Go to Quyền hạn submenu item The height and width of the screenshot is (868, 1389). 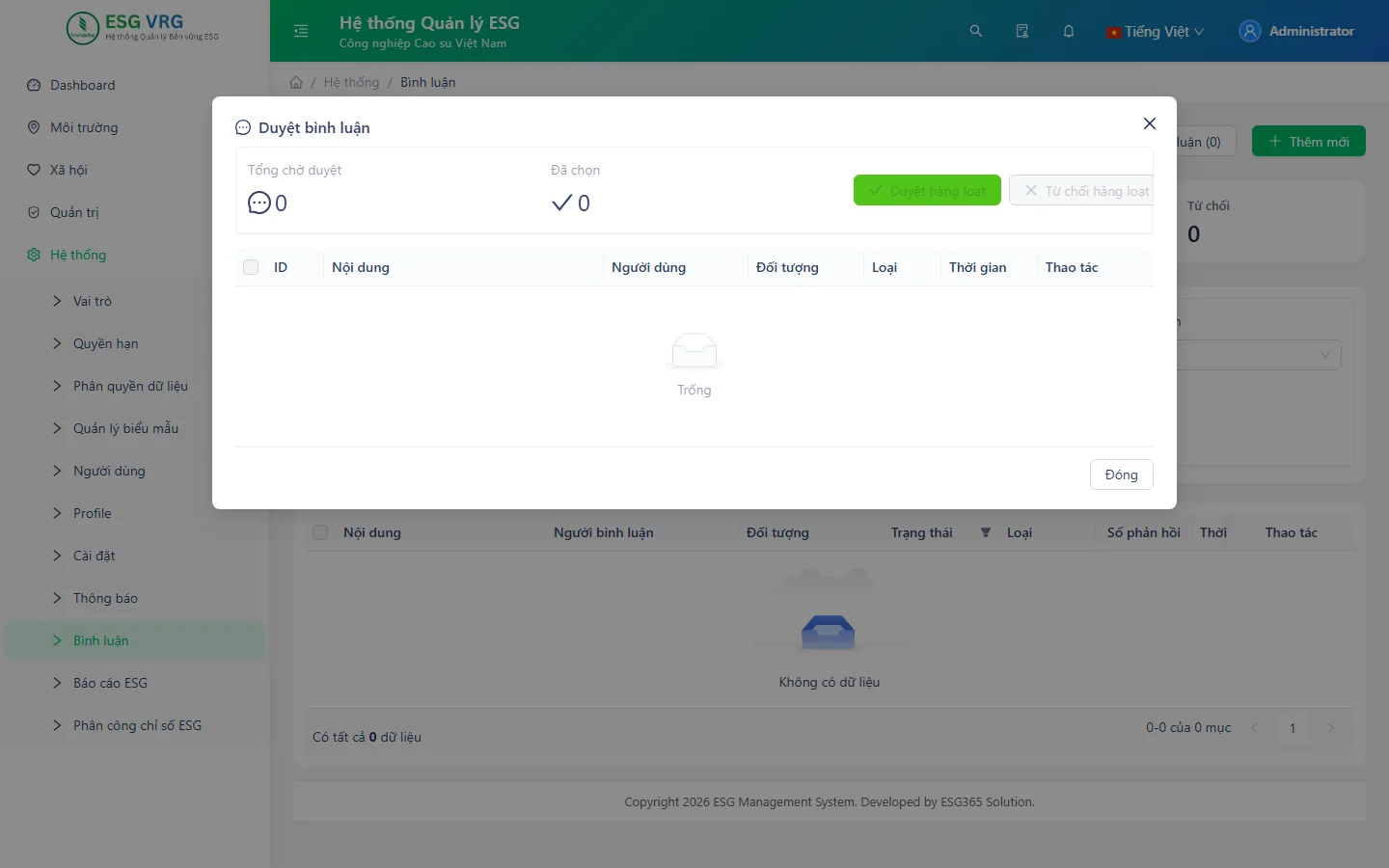[135, 343]
